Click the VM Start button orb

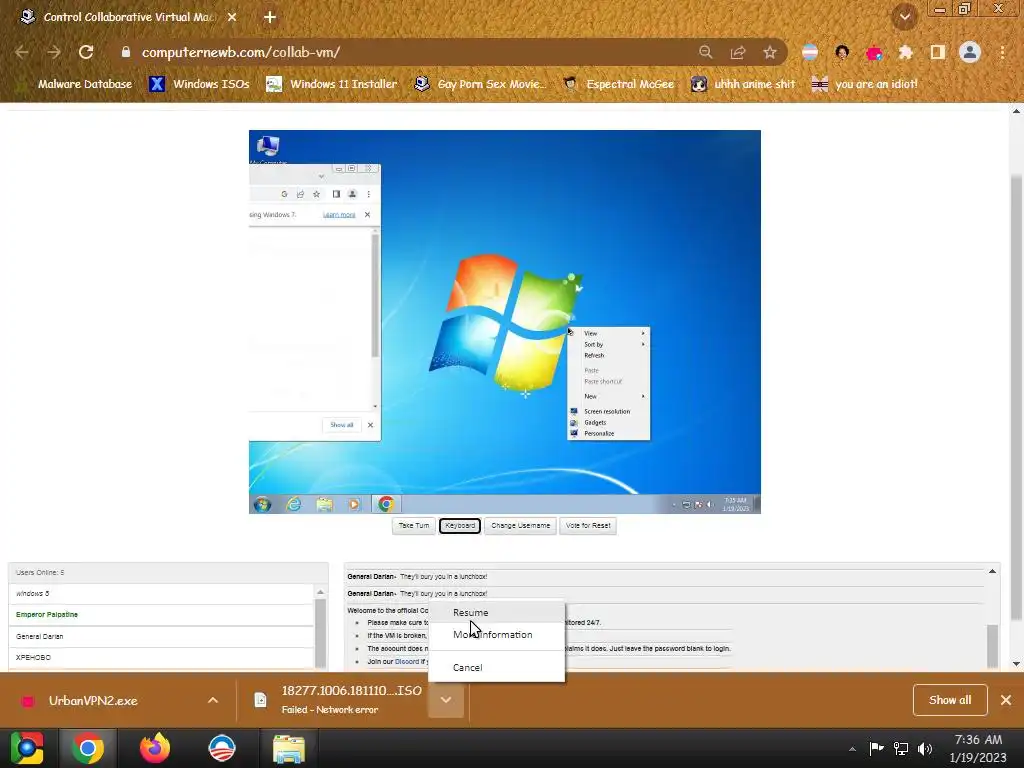point(262,504)
